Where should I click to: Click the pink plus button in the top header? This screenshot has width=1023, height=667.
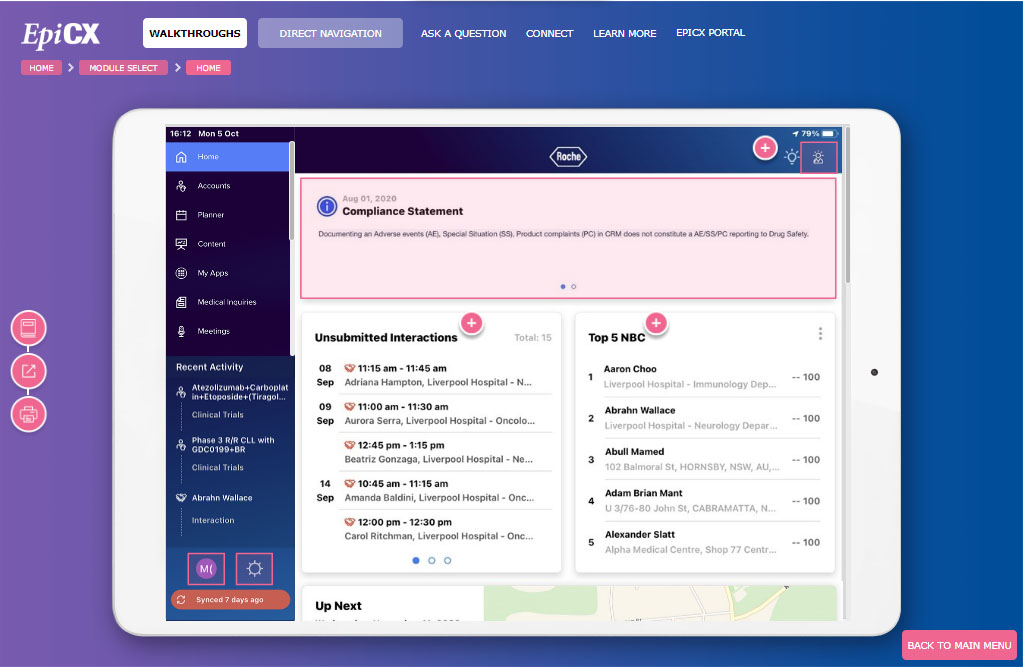tap(765, 148)
